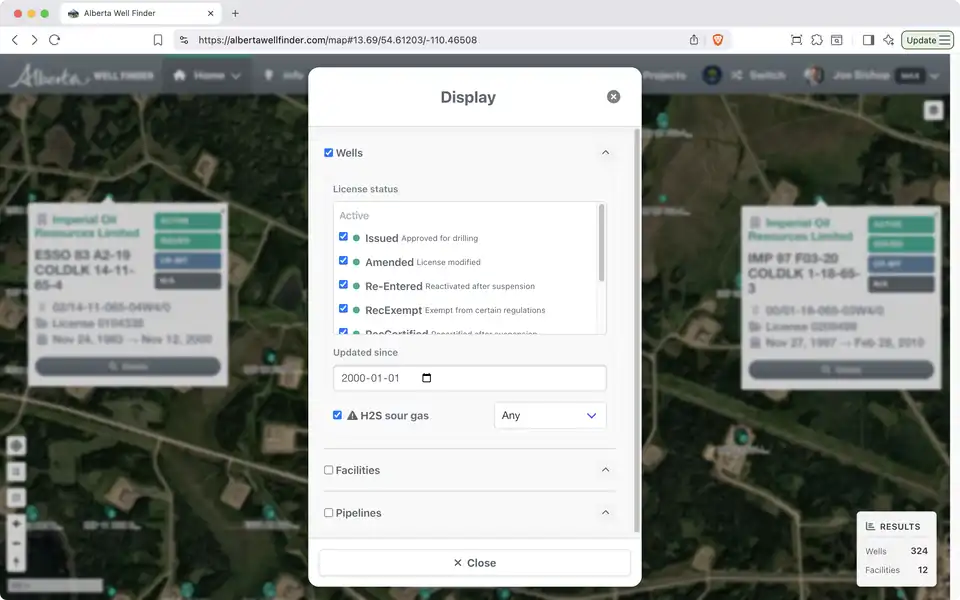Uncheck the Amended license status

coord(343,261)
